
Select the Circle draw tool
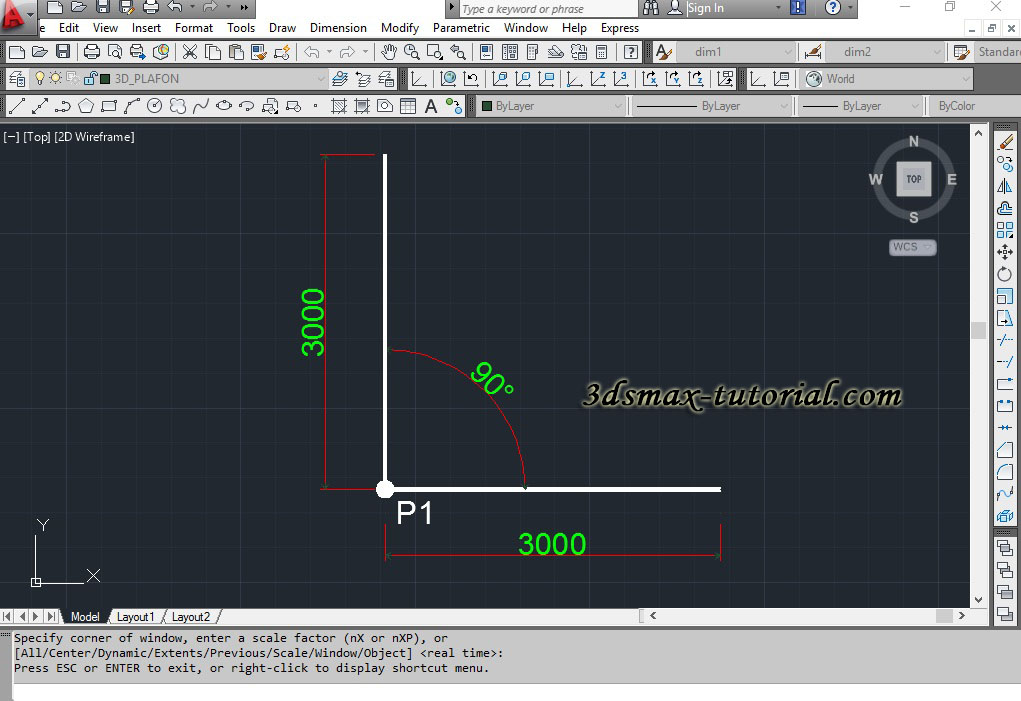pyautogui.click(x=154, y=106)
